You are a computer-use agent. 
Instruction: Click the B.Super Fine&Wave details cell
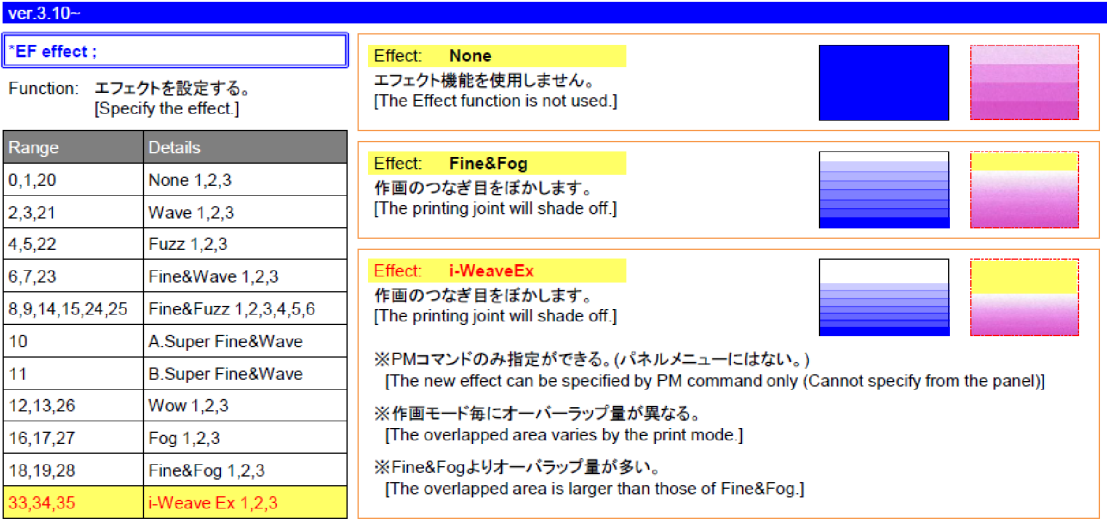coord(245,374)
